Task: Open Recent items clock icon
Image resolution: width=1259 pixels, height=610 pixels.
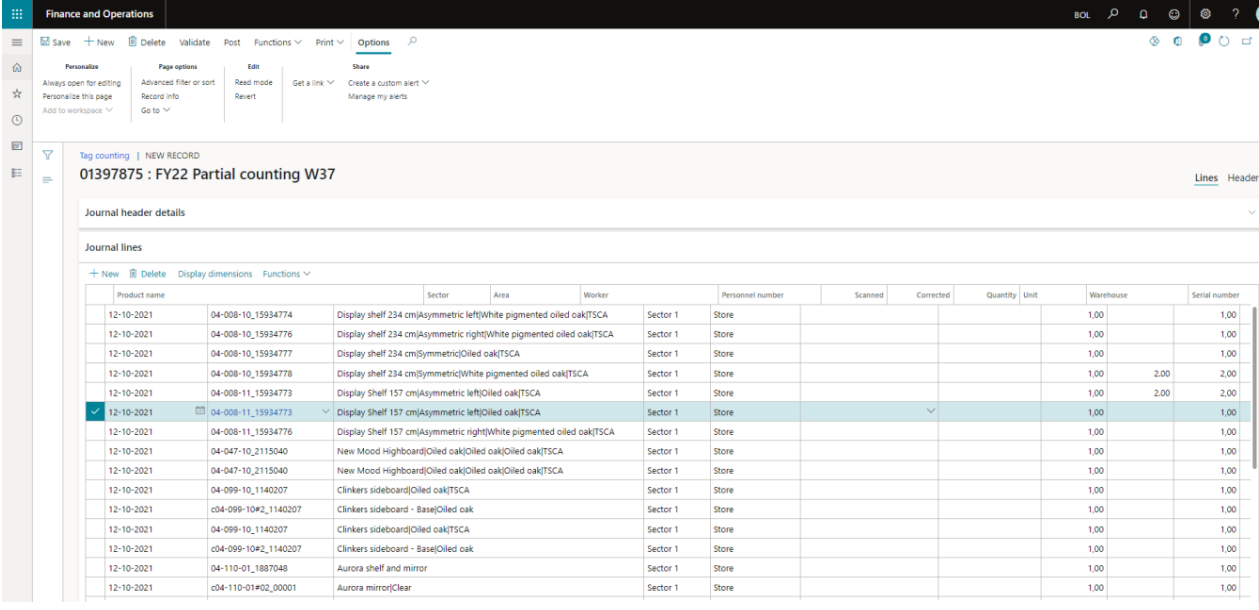Action: [x=15, y=120]
